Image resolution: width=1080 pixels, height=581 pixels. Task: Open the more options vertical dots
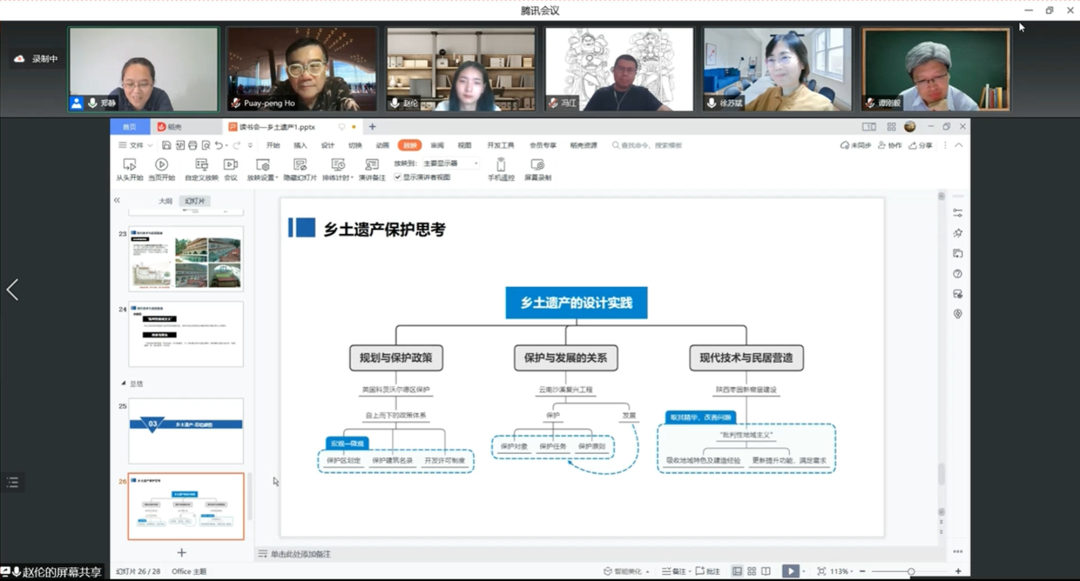[945, 145]
